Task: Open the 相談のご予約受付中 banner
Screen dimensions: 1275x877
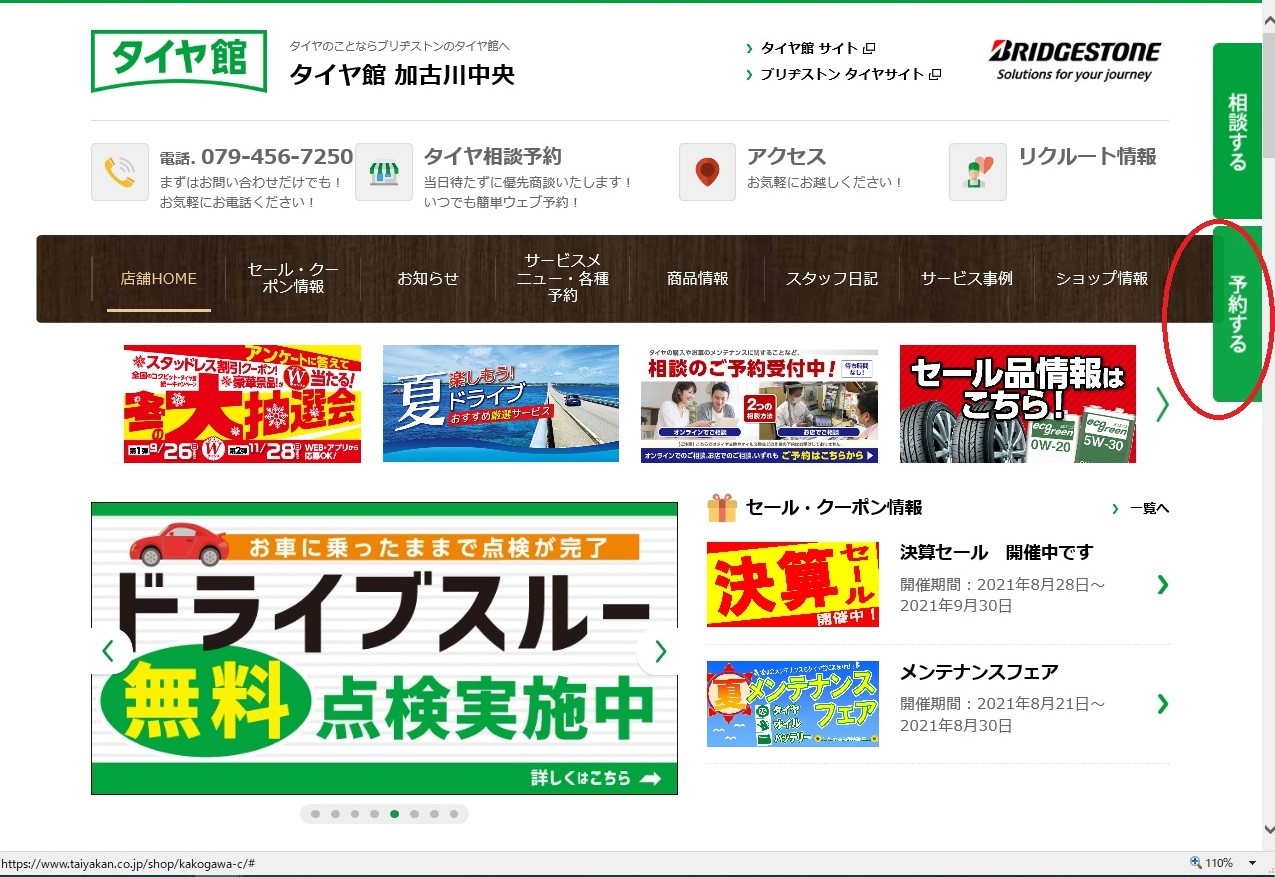Action: [x=760, y=404]
